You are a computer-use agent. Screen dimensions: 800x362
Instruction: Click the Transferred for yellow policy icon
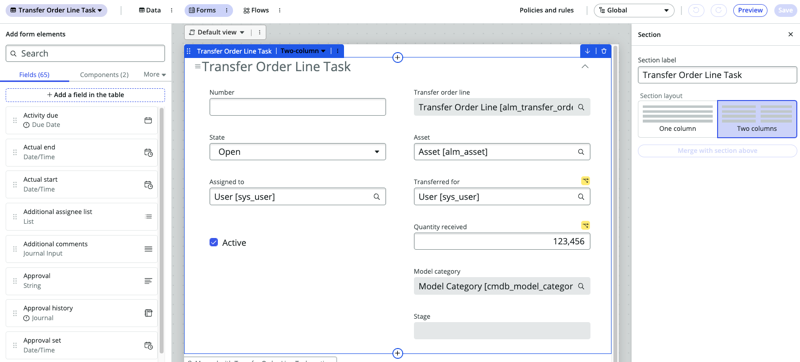click(x=586, y=181)
